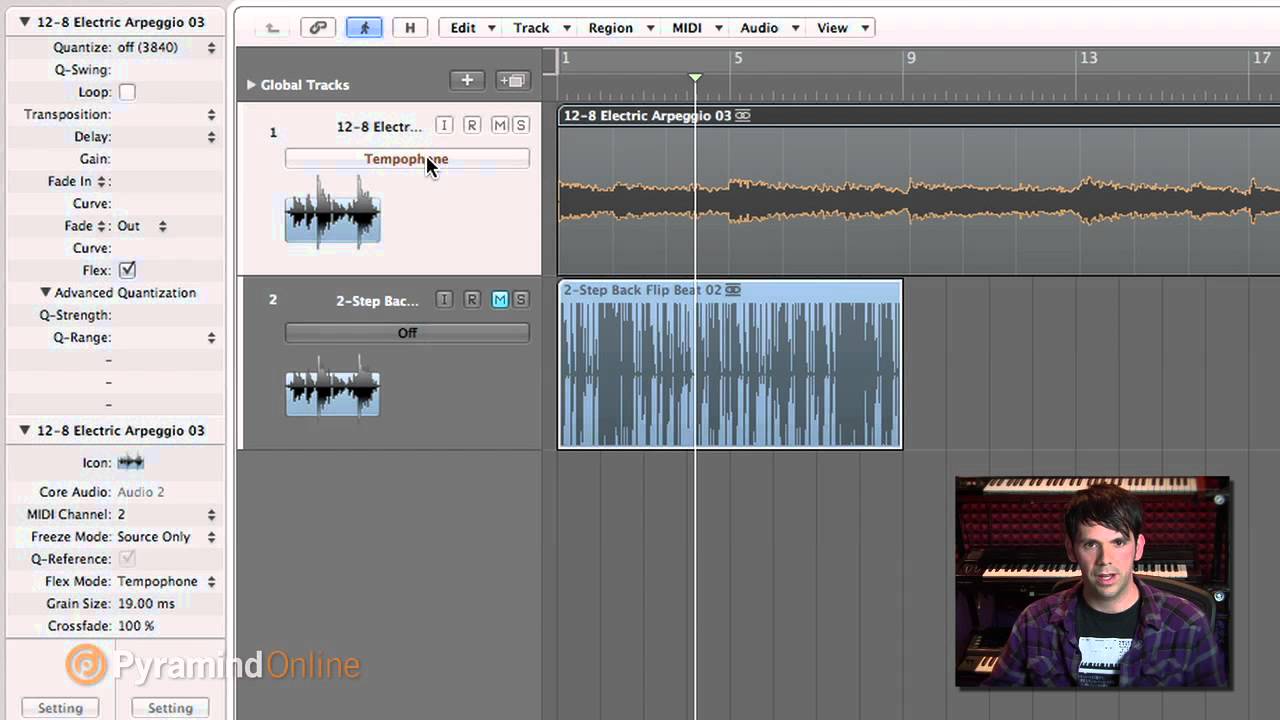
Task: Click the playhead marker in the ruler
Action: 695,77
